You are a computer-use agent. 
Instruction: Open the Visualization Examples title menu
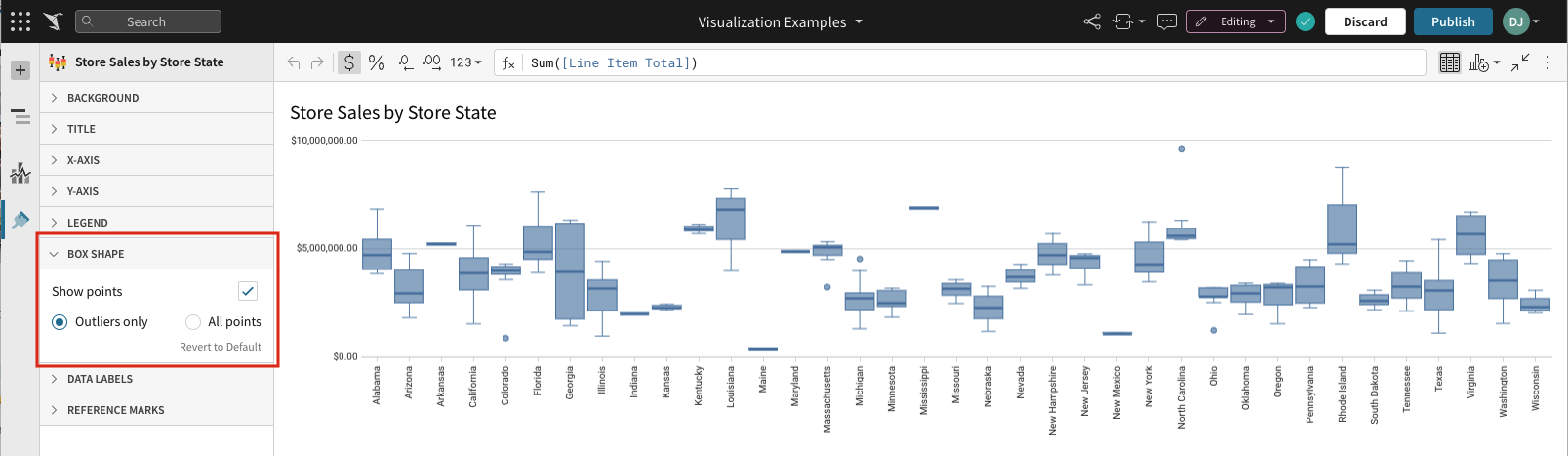click(780, 21)
